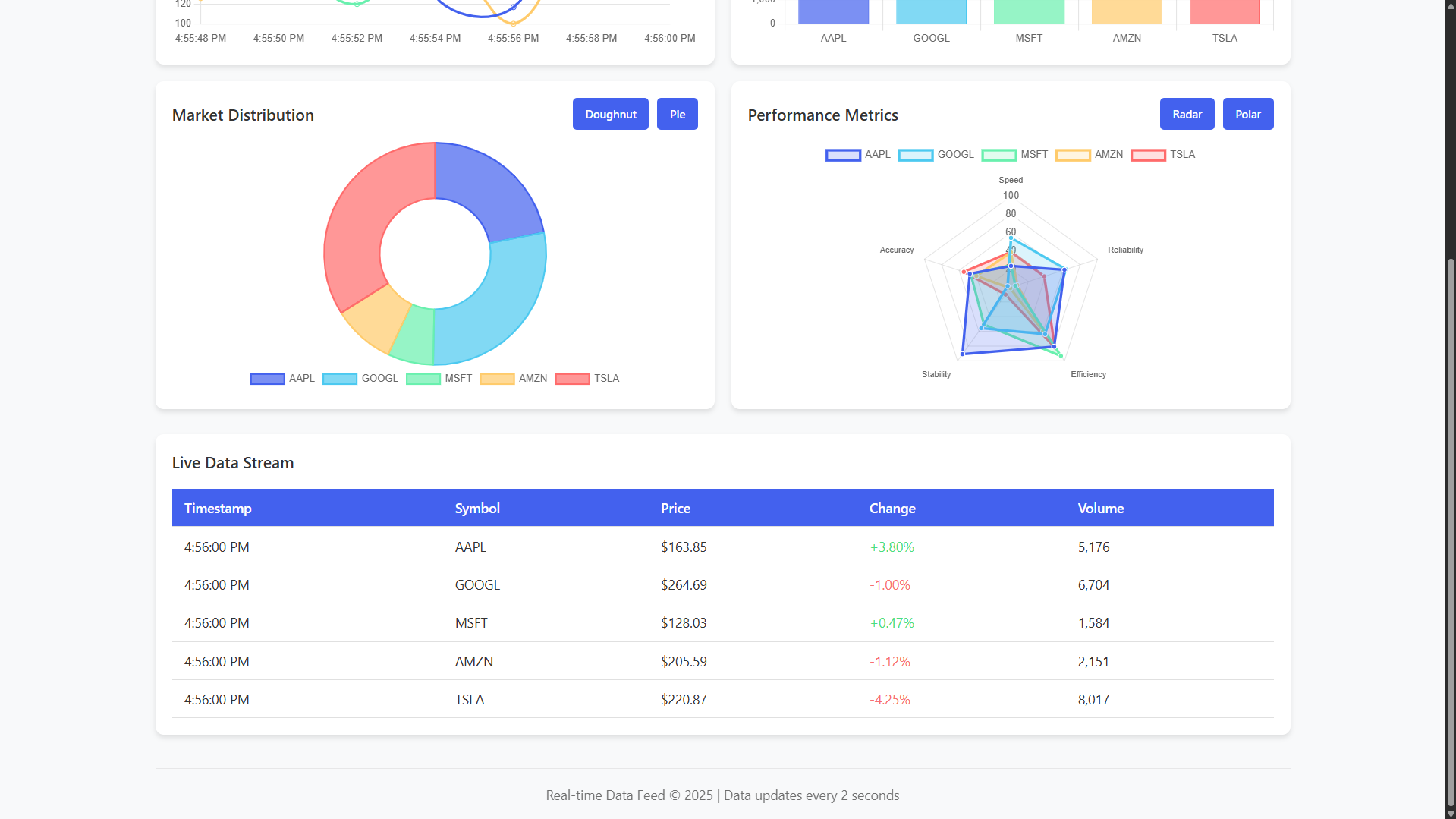Click the -1.12% change value
Viewport: 1456px width, 819px height.
[x=890, y=662]
